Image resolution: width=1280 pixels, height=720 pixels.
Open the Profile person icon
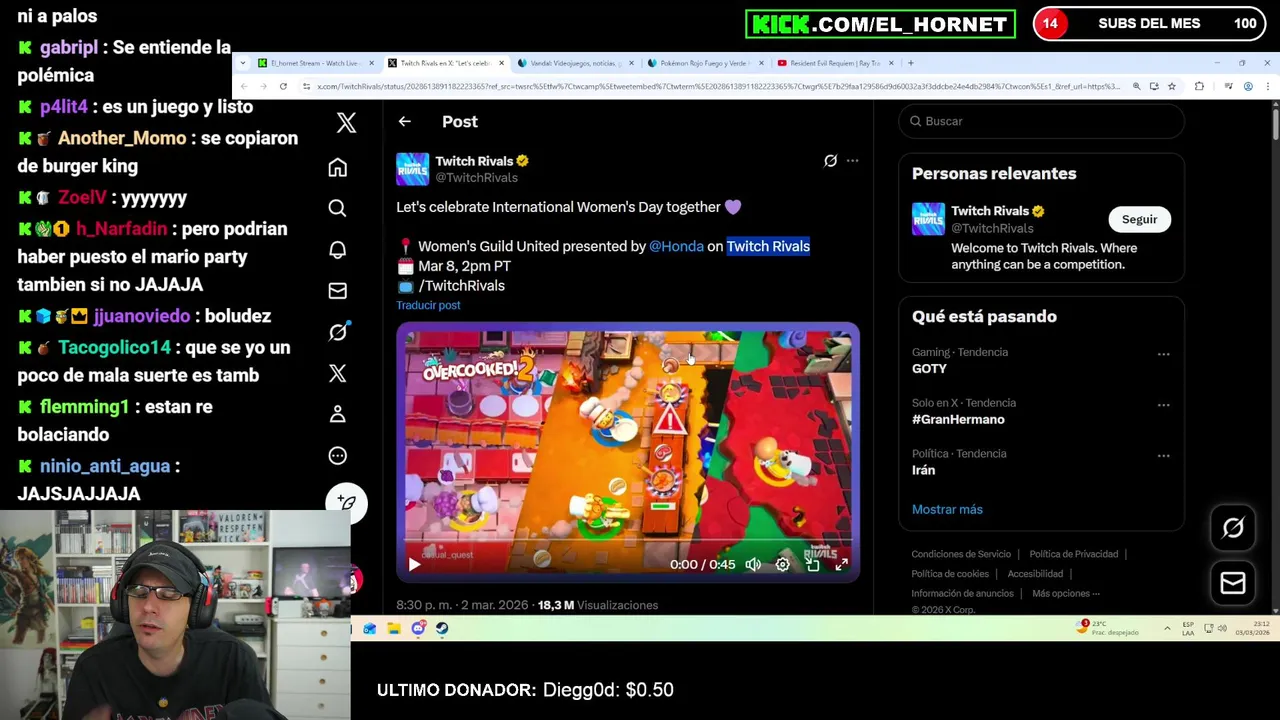337,414
